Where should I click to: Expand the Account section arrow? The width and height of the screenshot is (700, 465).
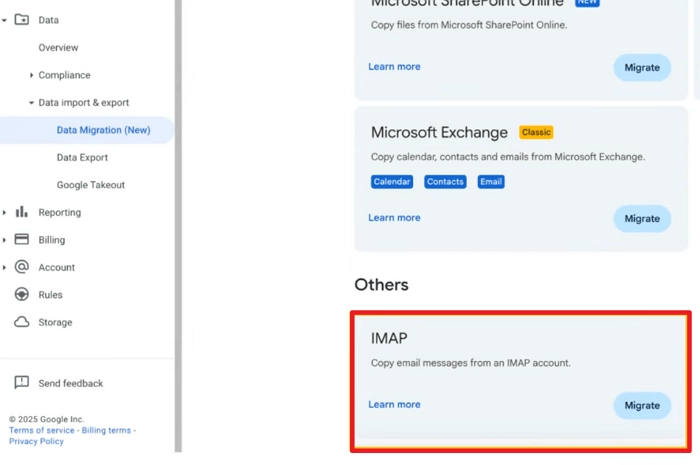[4, 267]
